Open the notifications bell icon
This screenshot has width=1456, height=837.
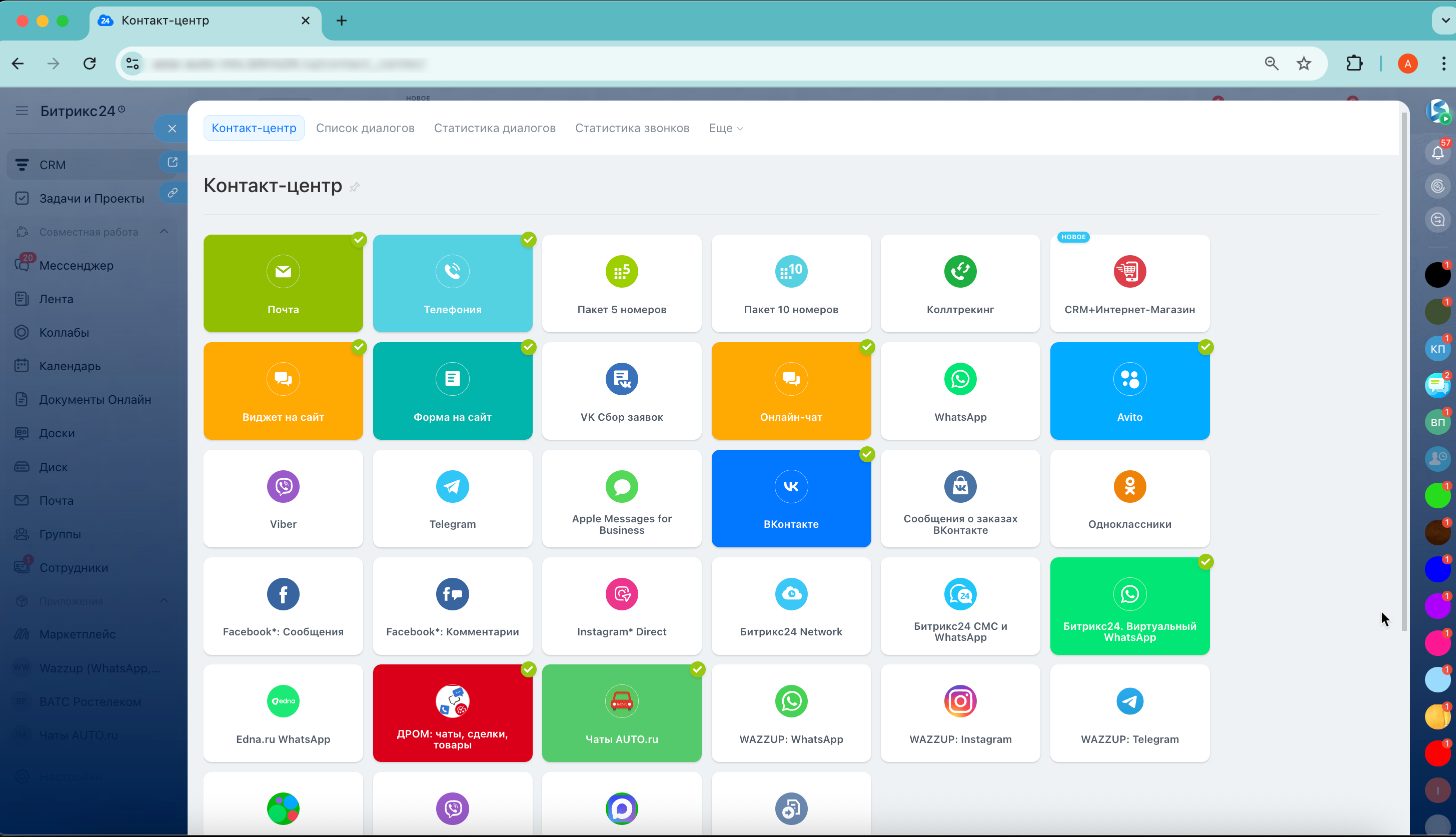point(1437,153)
